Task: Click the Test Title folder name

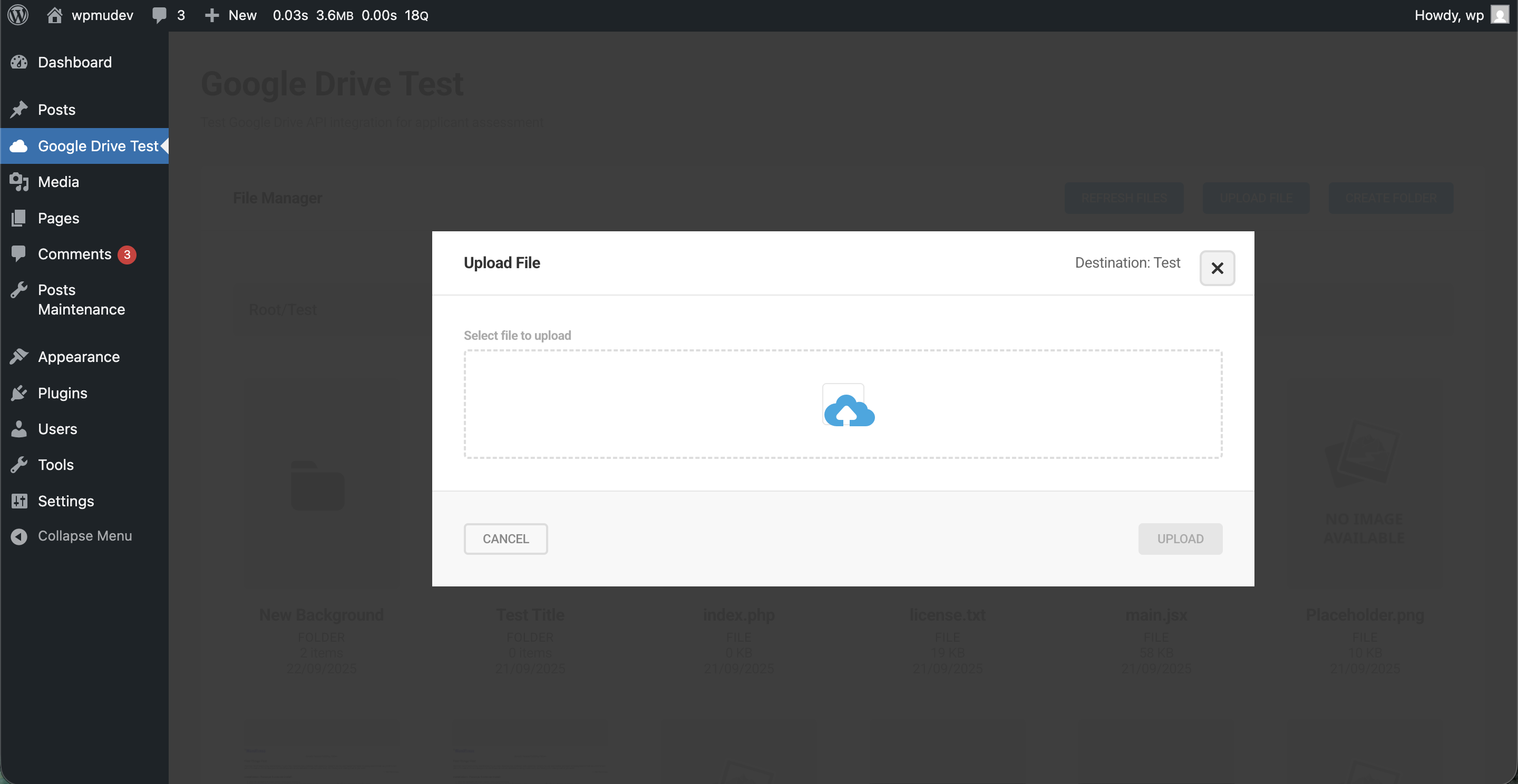Action: (530, 614)
